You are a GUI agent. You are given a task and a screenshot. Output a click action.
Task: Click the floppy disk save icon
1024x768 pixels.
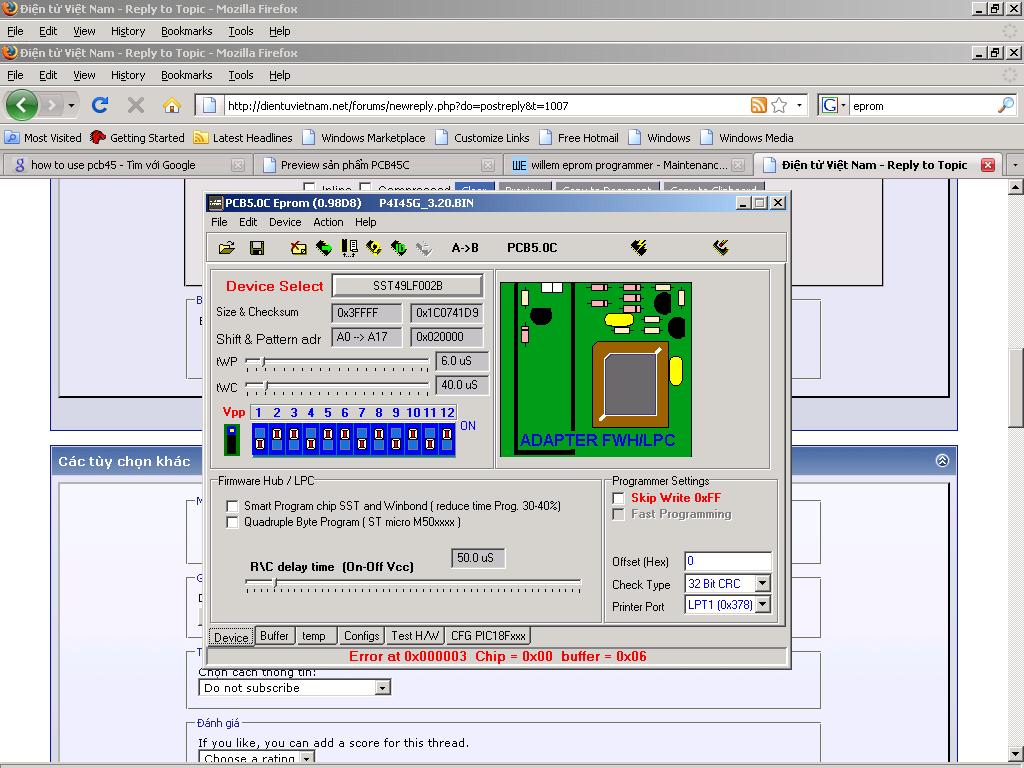click(257, 248)
